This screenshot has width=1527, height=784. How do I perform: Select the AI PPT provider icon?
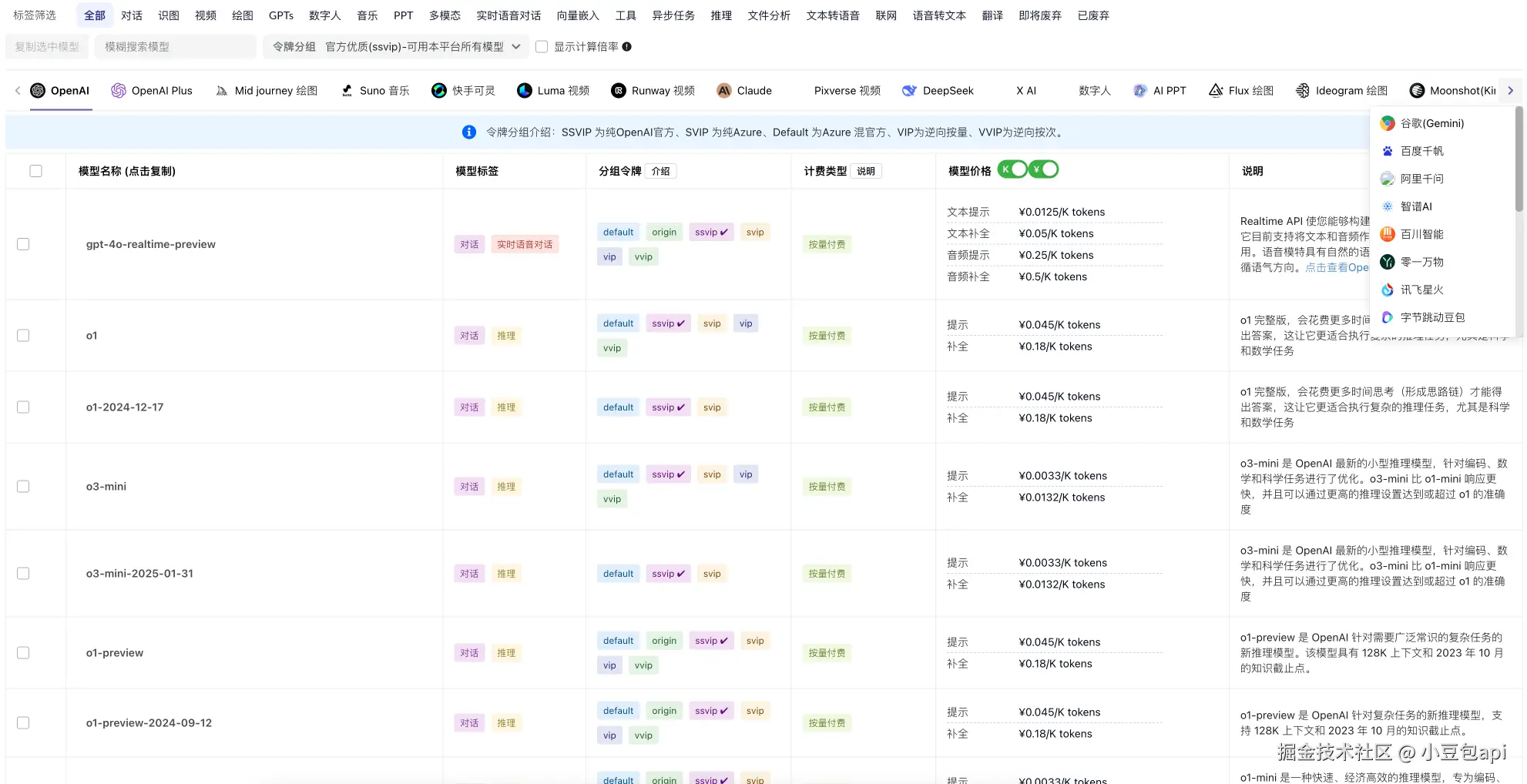point(1140,91)
